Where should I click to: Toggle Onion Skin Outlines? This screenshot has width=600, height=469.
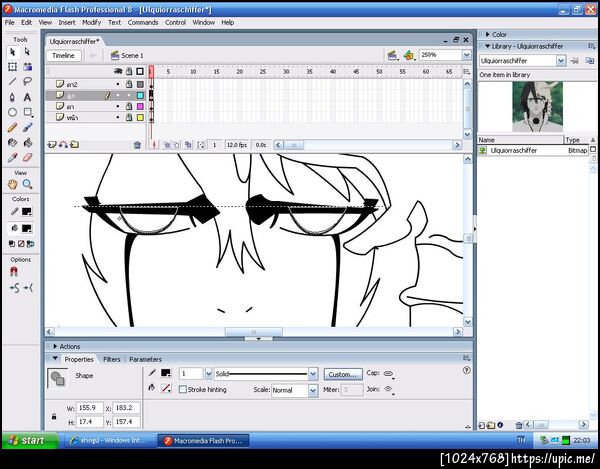[177, 145]
